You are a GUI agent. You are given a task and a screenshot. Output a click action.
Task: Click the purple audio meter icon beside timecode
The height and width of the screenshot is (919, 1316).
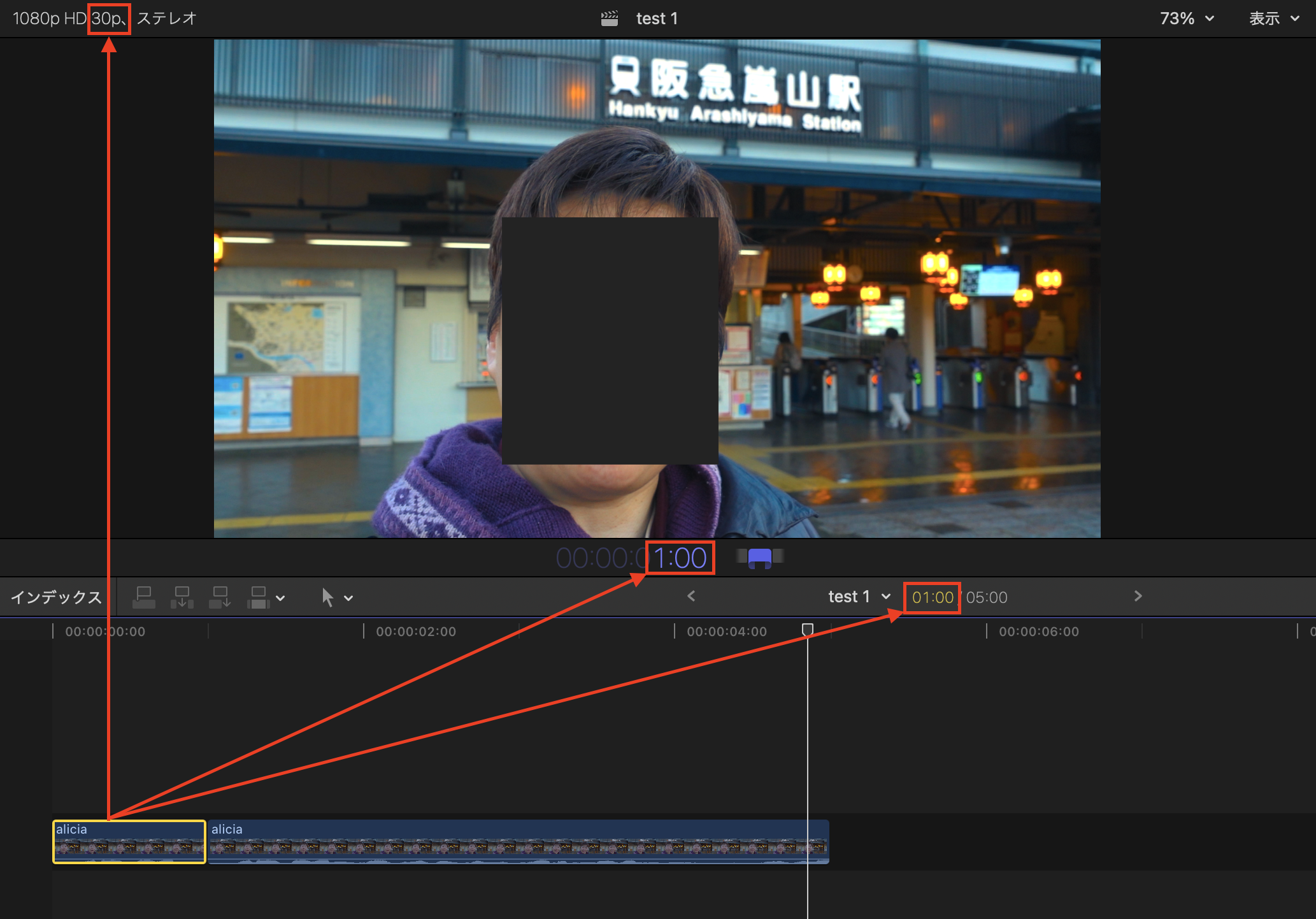[759, 558]
